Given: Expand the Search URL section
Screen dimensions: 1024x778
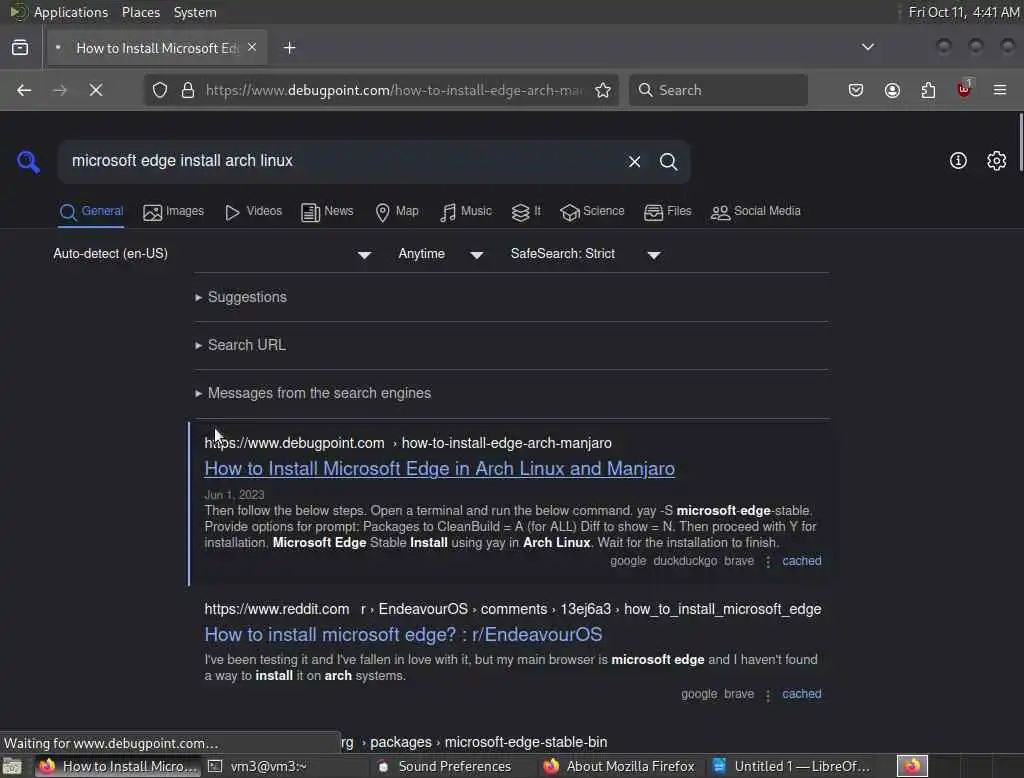Looking at the screenshot, I should coord(240,345).
